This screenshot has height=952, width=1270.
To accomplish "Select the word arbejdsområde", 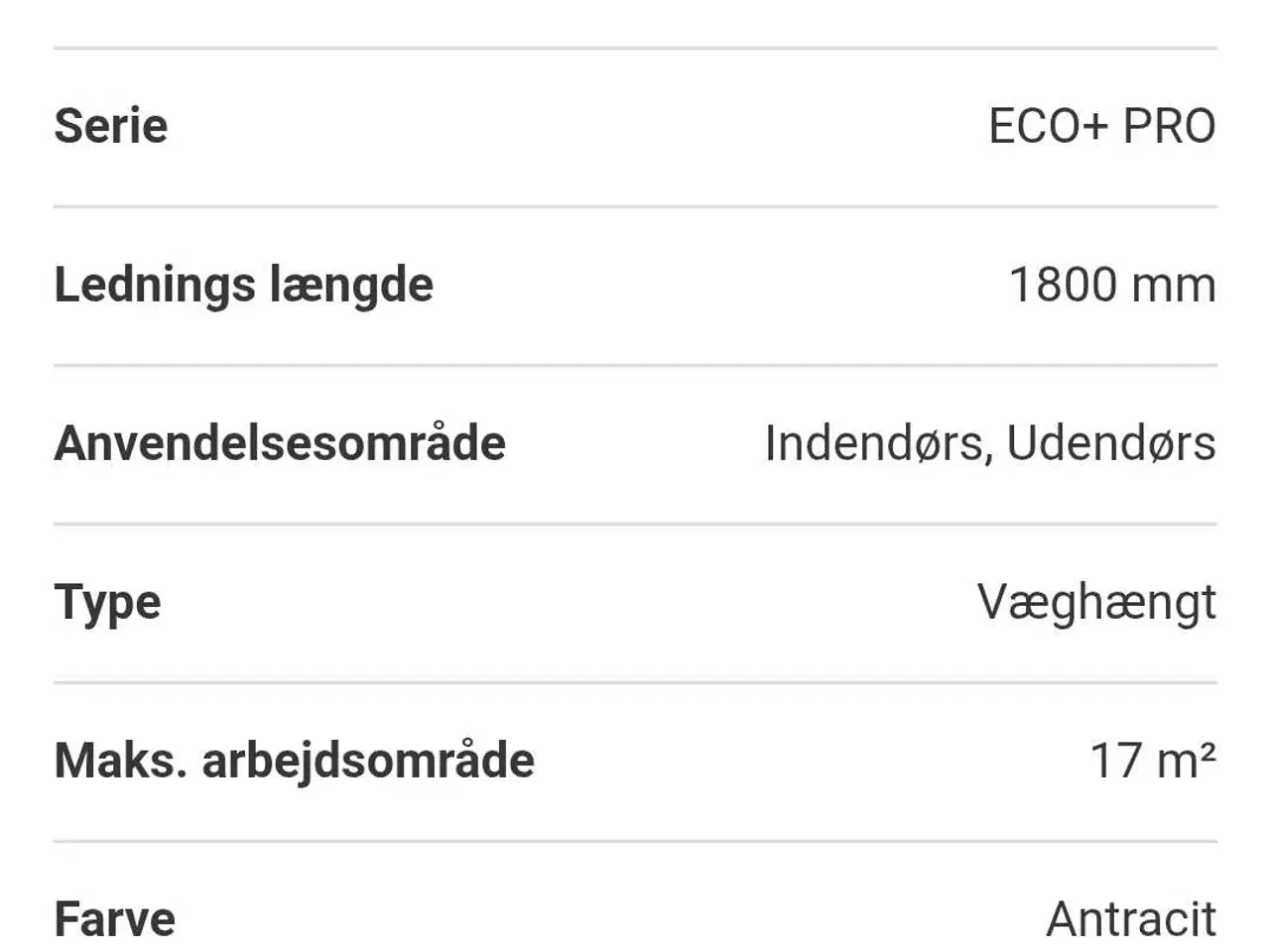I will coord(368,761).
